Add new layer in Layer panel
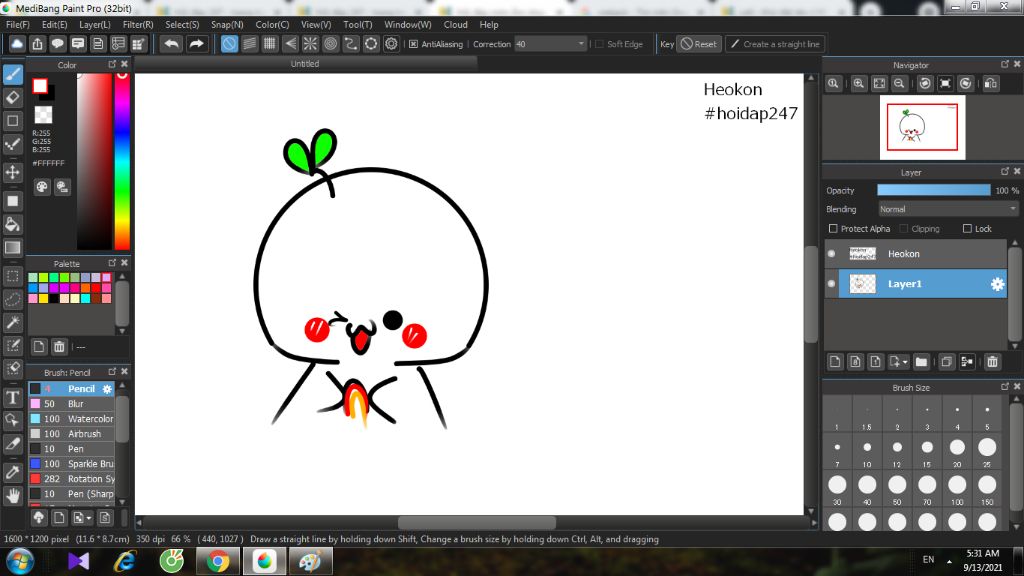The image size is (1024, 576). (835, 362)
